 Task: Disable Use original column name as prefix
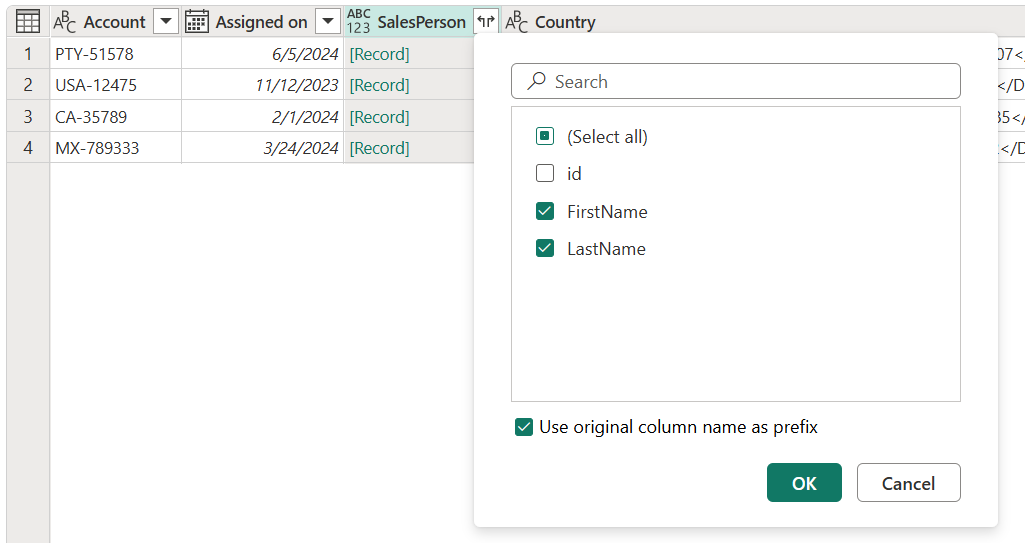pyautogui.click(x=524, y=427)
